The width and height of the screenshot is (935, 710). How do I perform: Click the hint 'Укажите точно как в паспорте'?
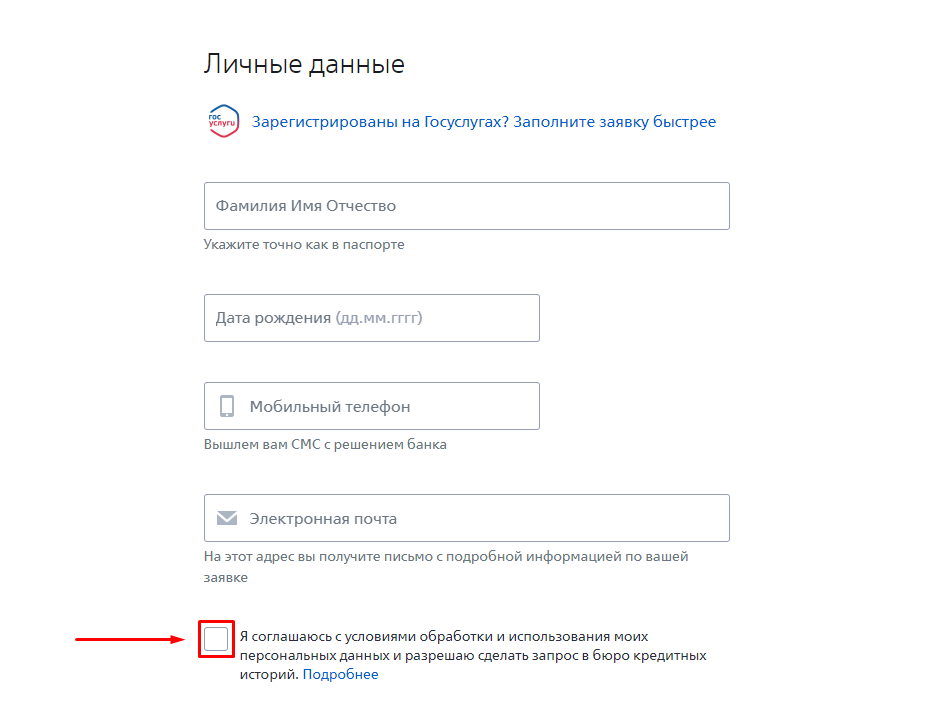304,244
